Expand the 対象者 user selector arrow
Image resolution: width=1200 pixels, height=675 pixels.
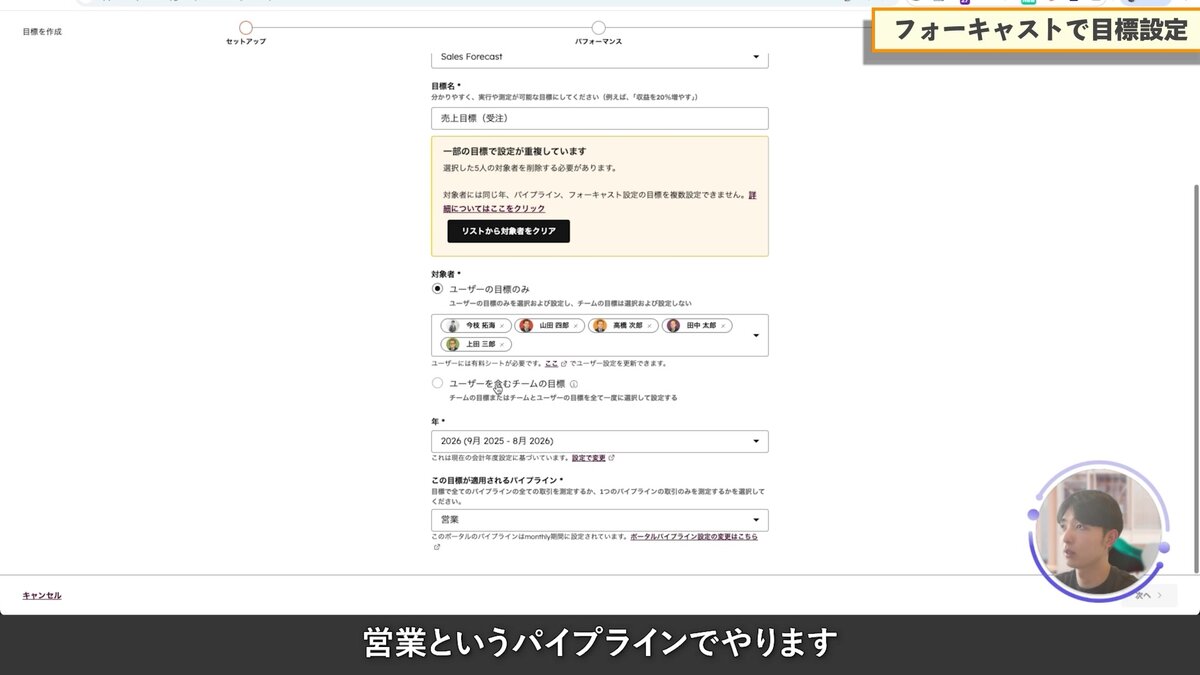tap(756, 336)
